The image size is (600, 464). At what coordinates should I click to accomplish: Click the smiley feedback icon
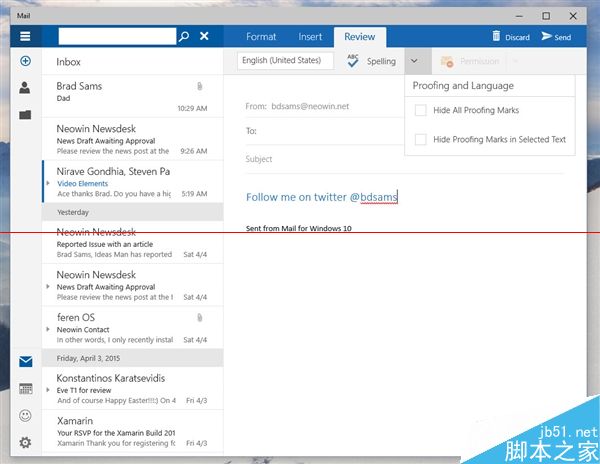click(x=25, y=415)
